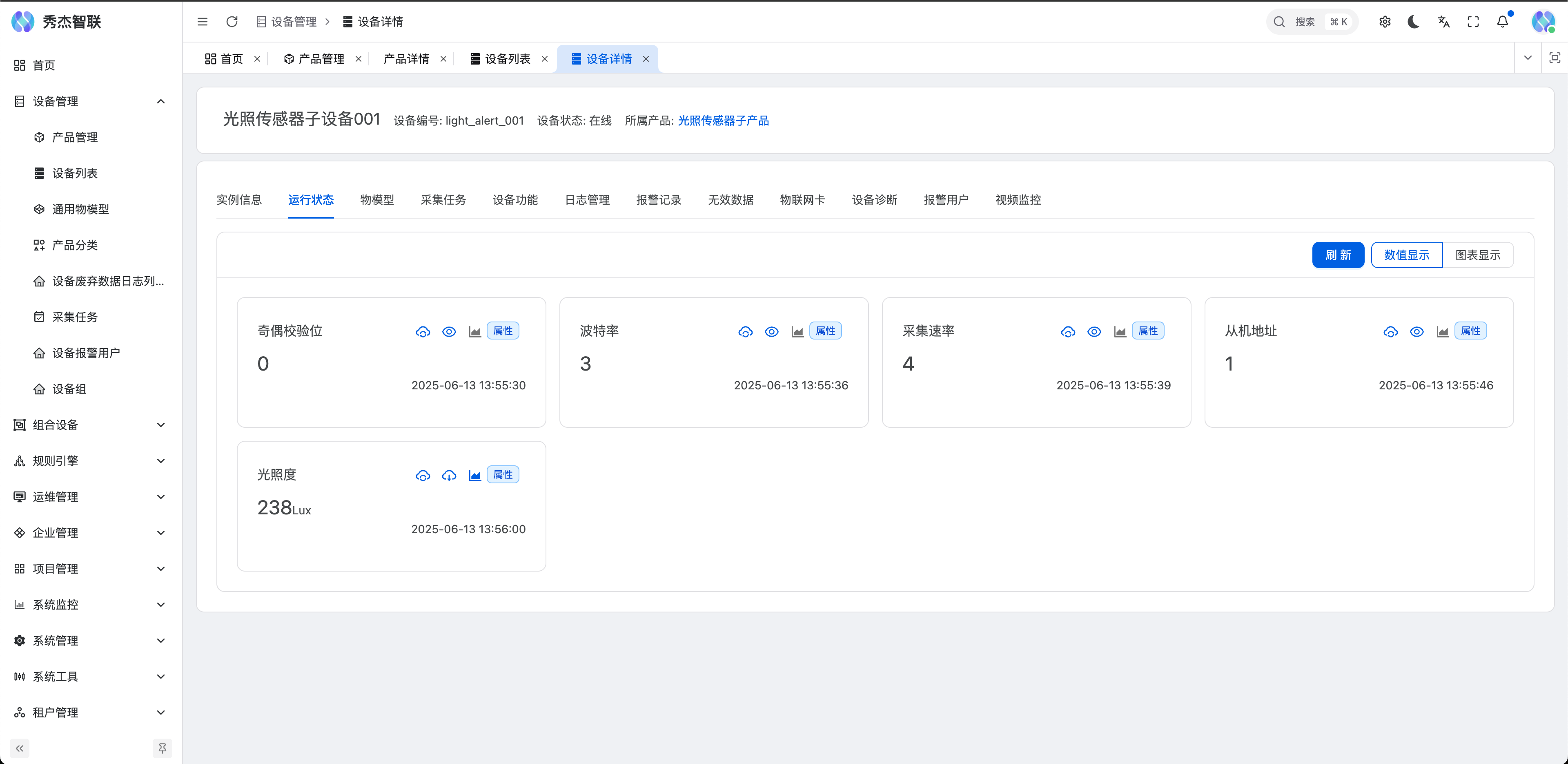Open the chart view icon on 波特率 card
The width and height of the screenshot is (1568, 764).
point(797,331)
